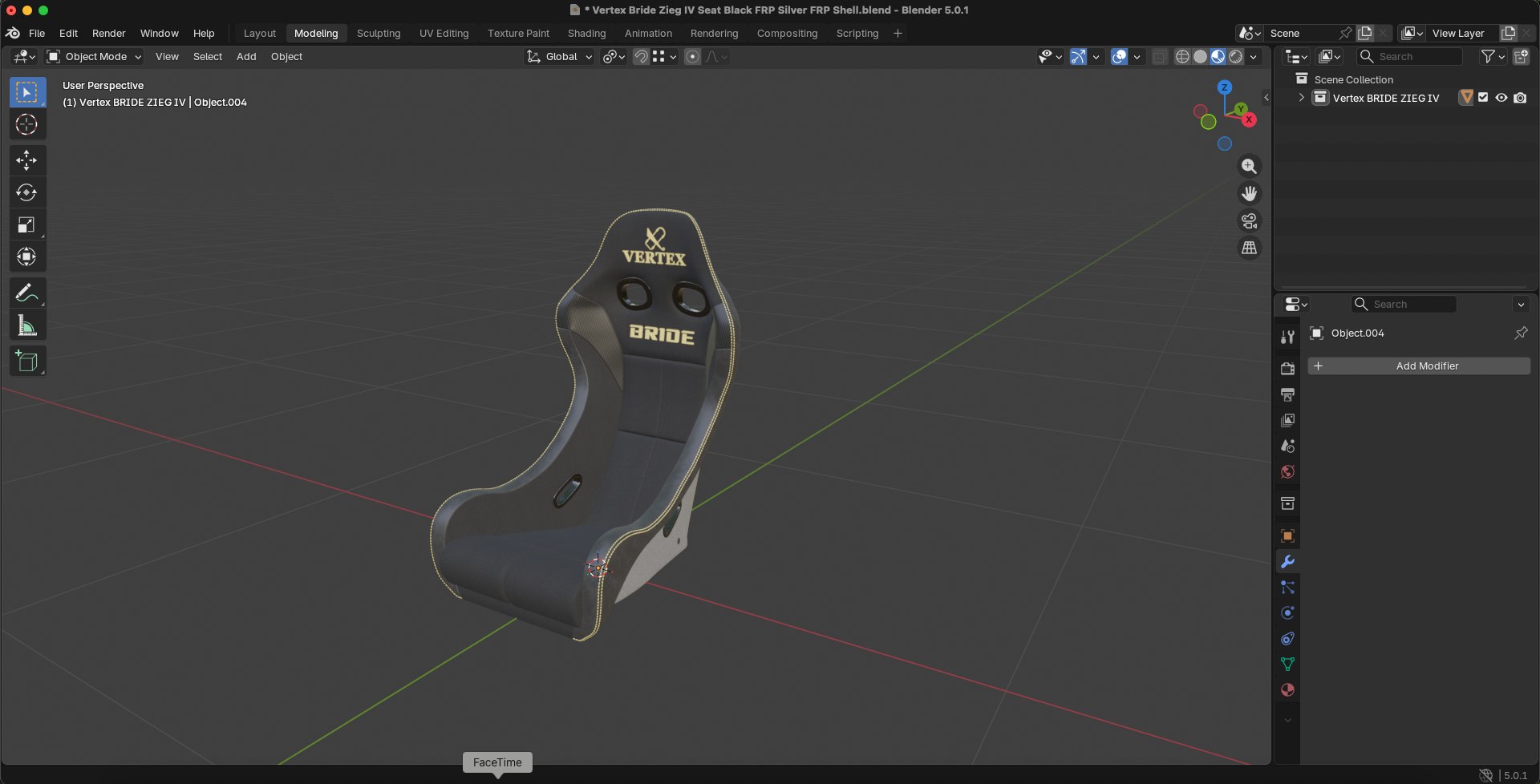The image size is (1540, 784).
Task: Switch to solid viewport shading
Action: [1200, 56]
